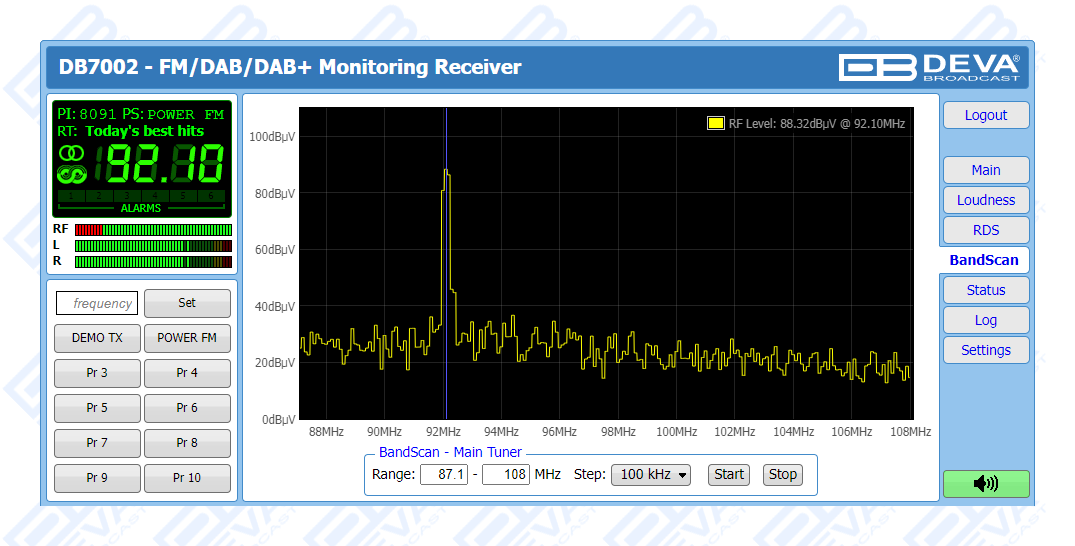Click the range start field 87.1
Image resolution: width=1075 pixels, height=546 pixels.
443,475
